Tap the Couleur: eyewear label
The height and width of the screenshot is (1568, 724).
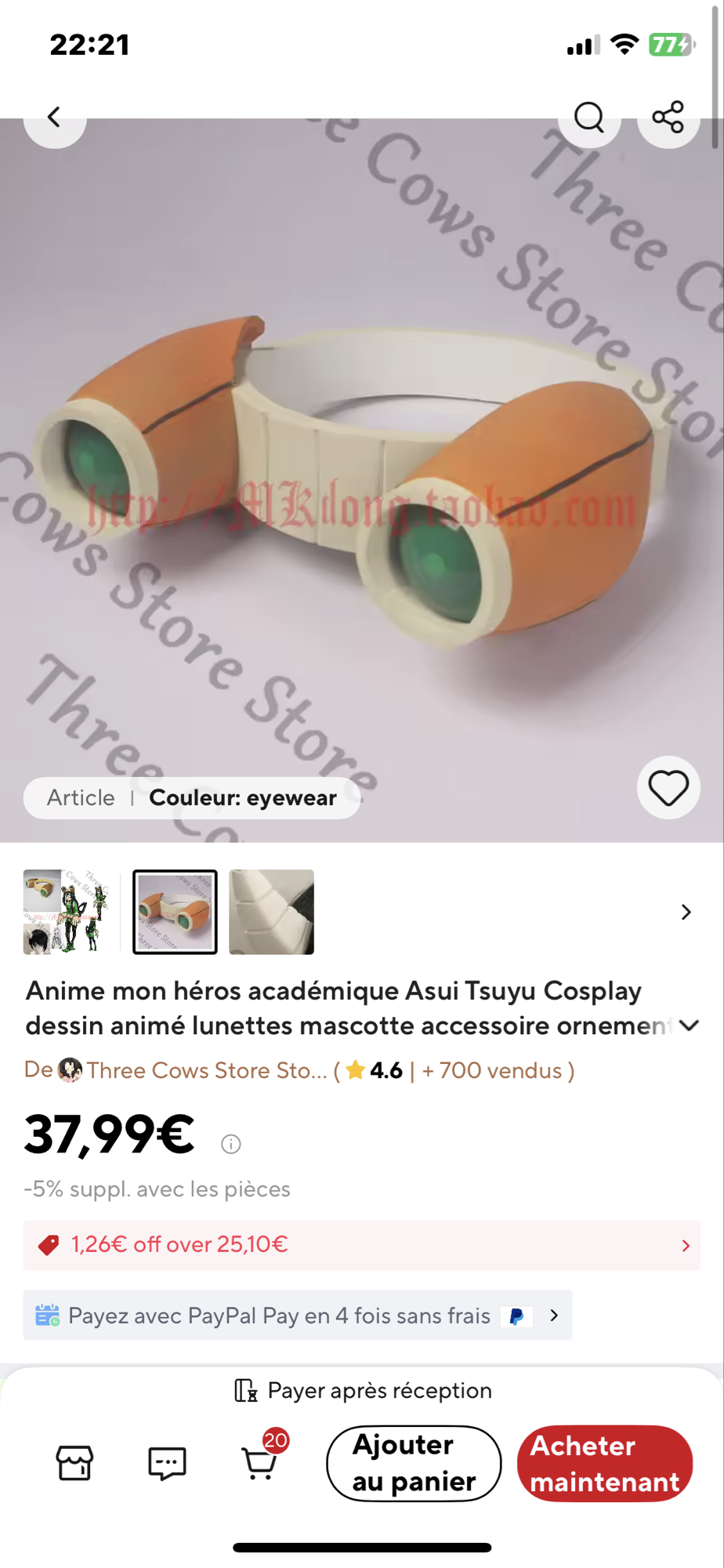click(x=243, y=798)
